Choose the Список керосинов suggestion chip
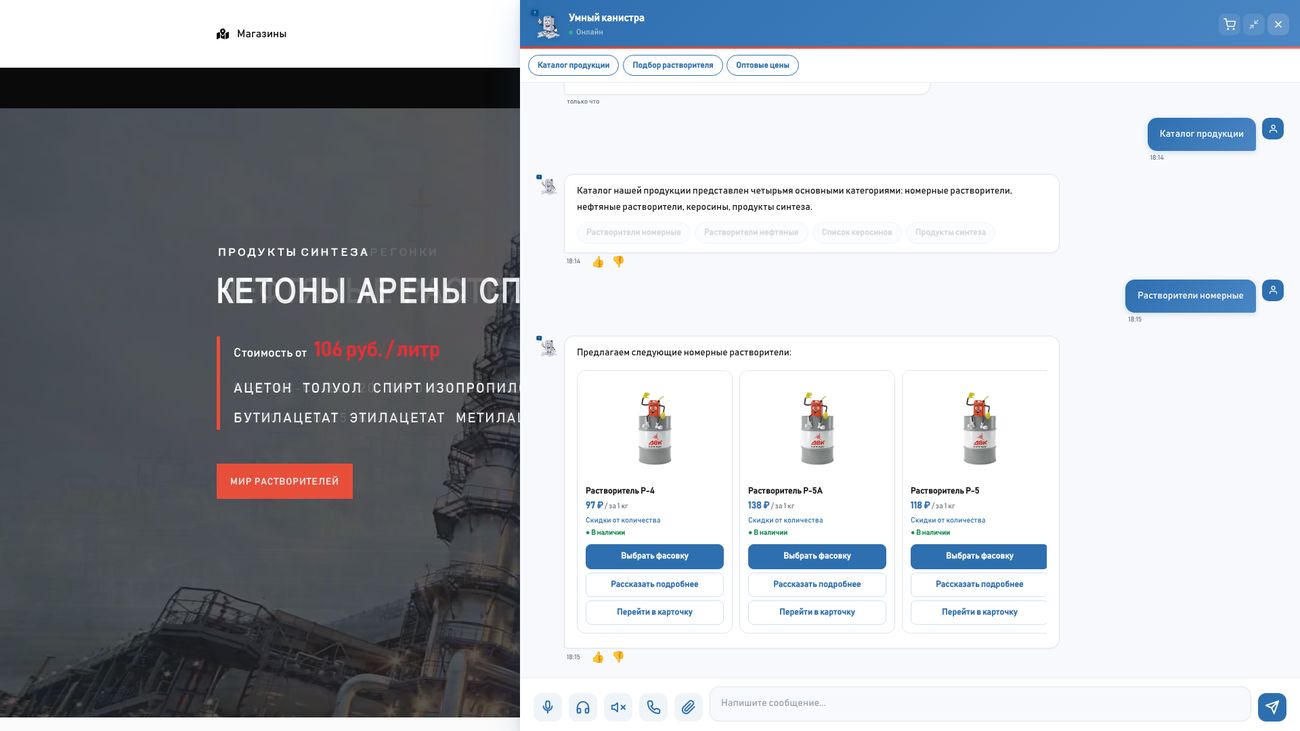The width and height of the screenshot is (1300, 731). click(x=857, y=232)
